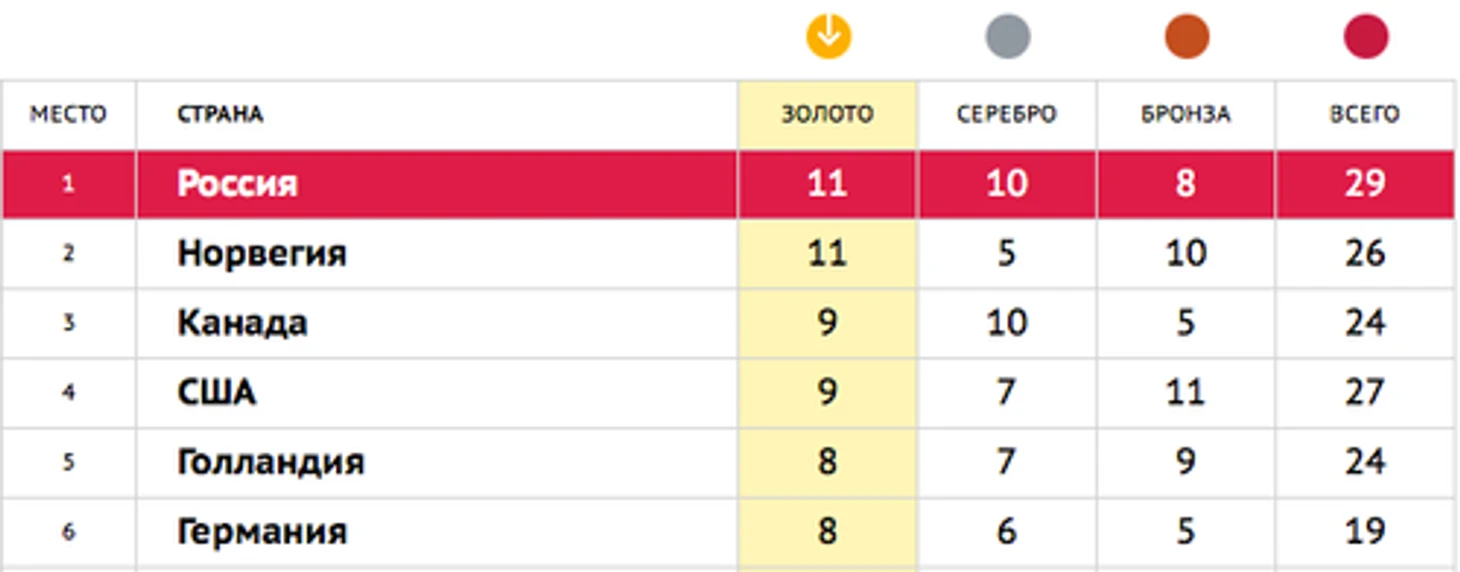Viewport: 1460px width, 572px height.
Task: Select the ВСЕГО column header
Action: pyautogui.click(x=1365, y=114)
